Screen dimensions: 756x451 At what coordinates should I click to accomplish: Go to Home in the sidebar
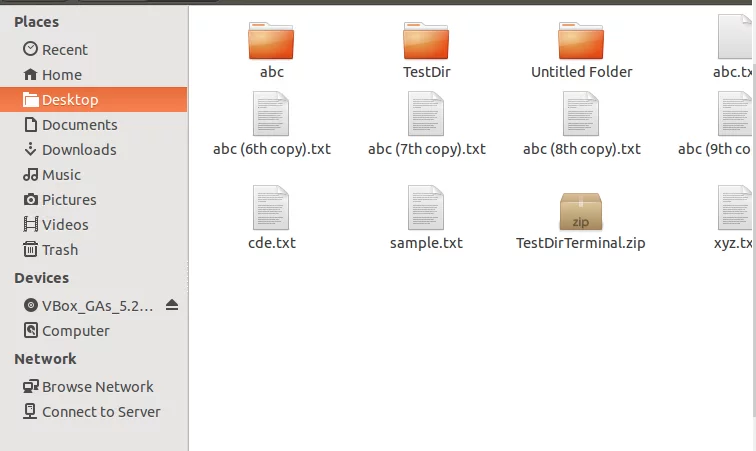[61, 74]
